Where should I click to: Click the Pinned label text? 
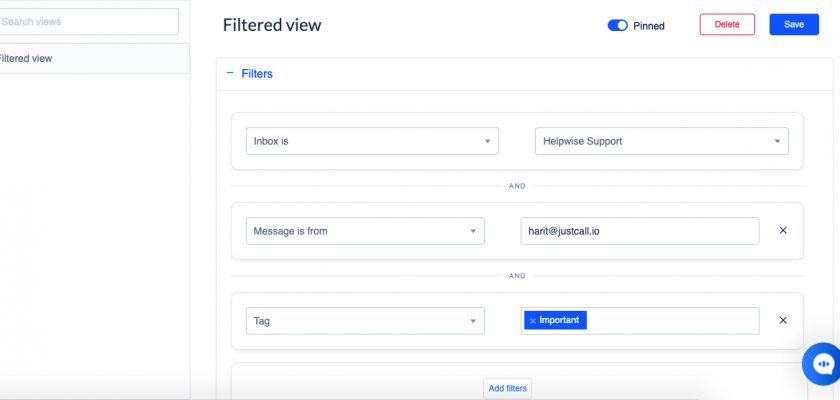(x=649, y=26)
